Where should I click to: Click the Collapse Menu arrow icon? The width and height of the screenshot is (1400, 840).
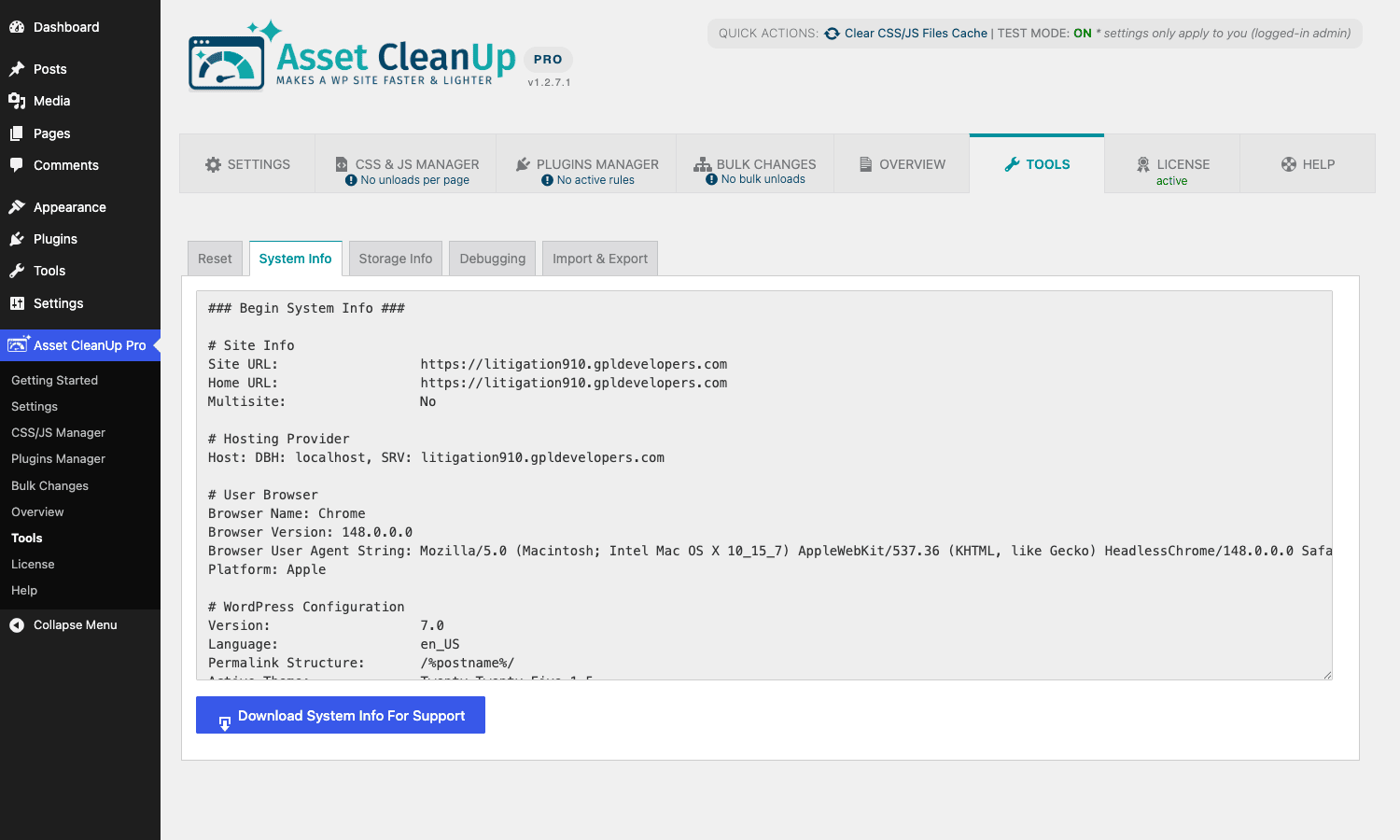pos(17,625)
